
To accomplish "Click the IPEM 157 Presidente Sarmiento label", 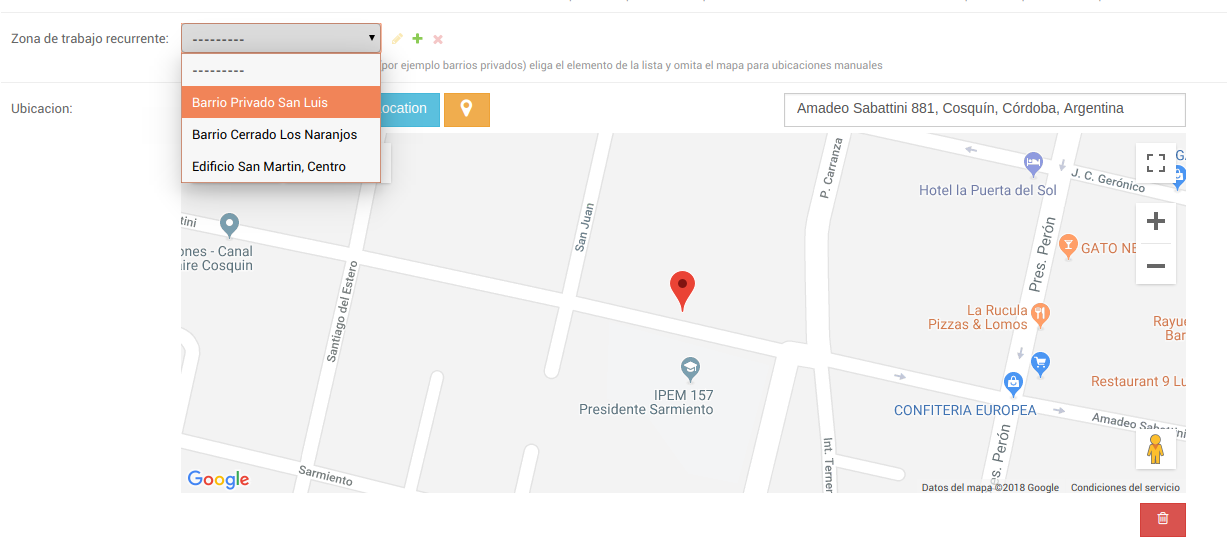I will click(x=646, y=402).
